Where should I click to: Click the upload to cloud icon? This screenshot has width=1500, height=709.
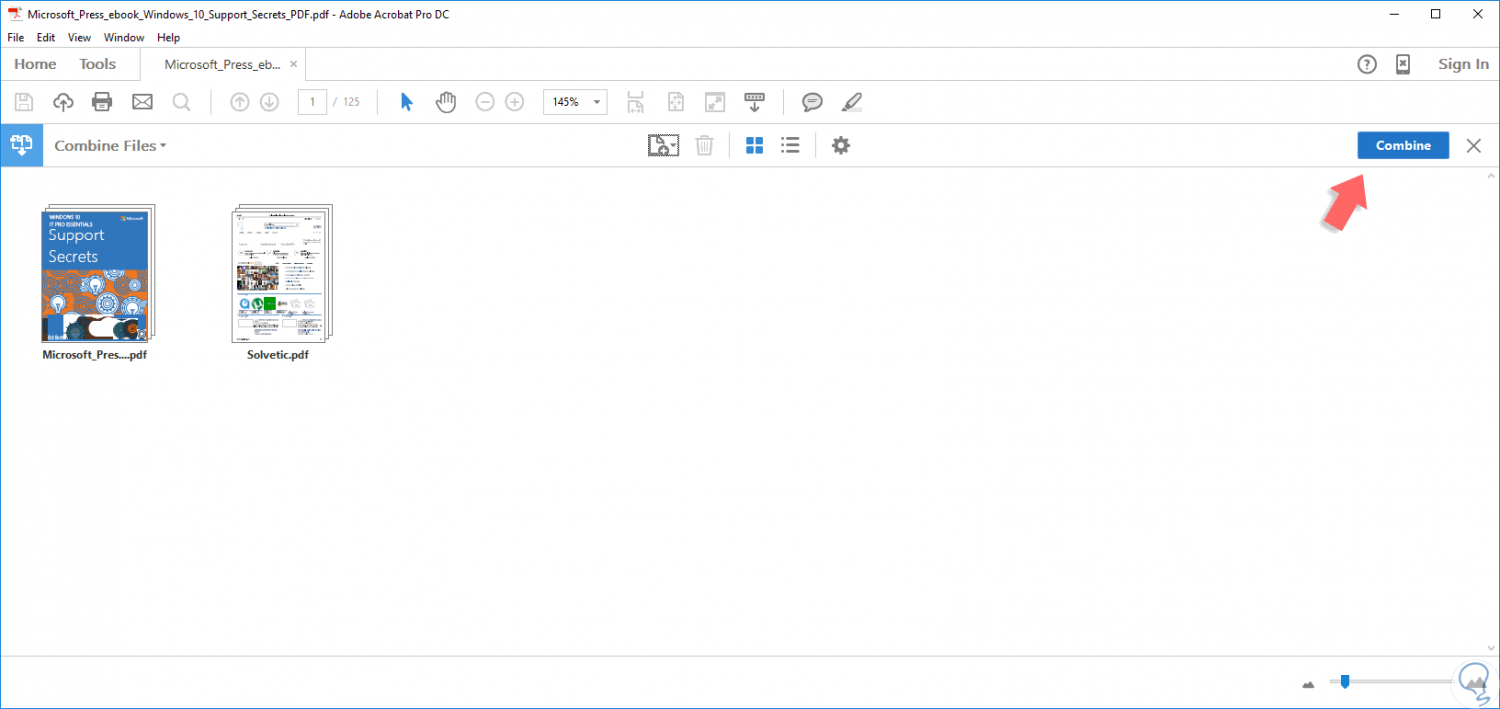pyautogui.click(x=63, y=102)
